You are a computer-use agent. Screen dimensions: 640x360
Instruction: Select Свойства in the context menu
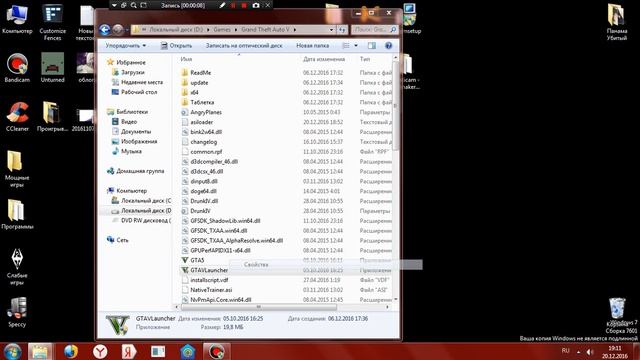(x=256, y=264)
